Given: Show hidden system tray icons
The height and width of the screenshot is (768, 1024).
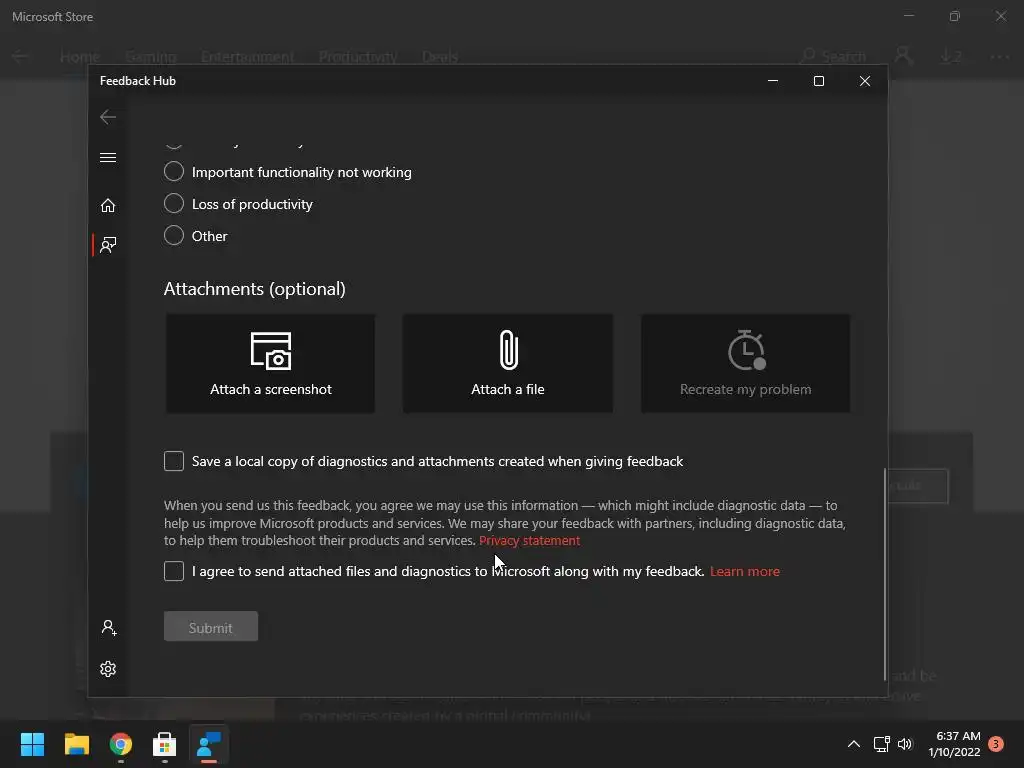Looking at the screenshot, I should [854, 744].
